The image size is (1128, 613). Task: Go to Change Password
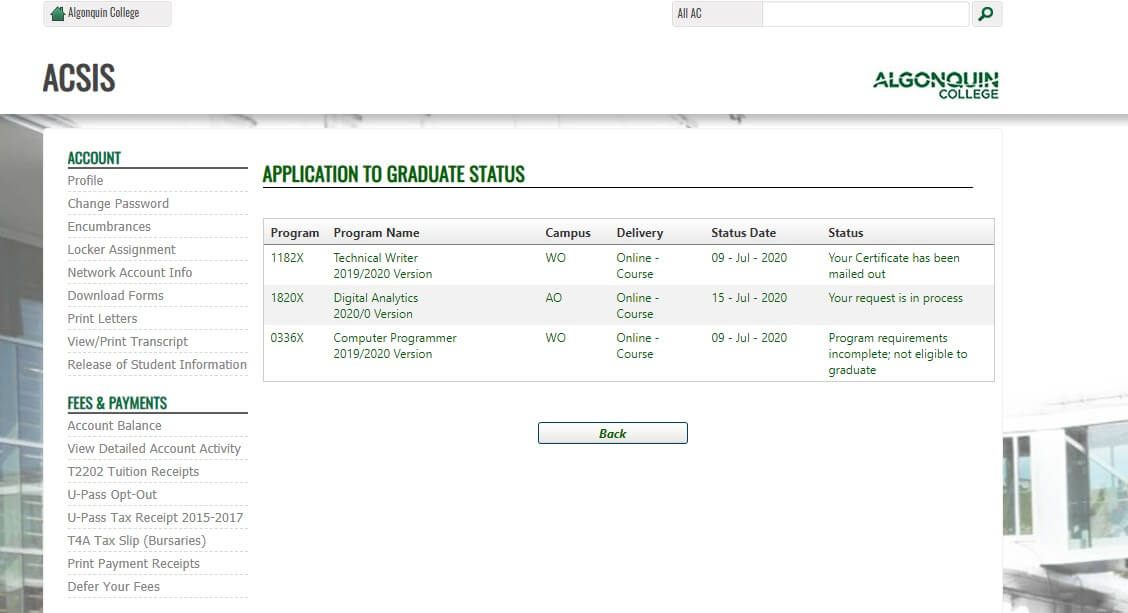[118, 204]
